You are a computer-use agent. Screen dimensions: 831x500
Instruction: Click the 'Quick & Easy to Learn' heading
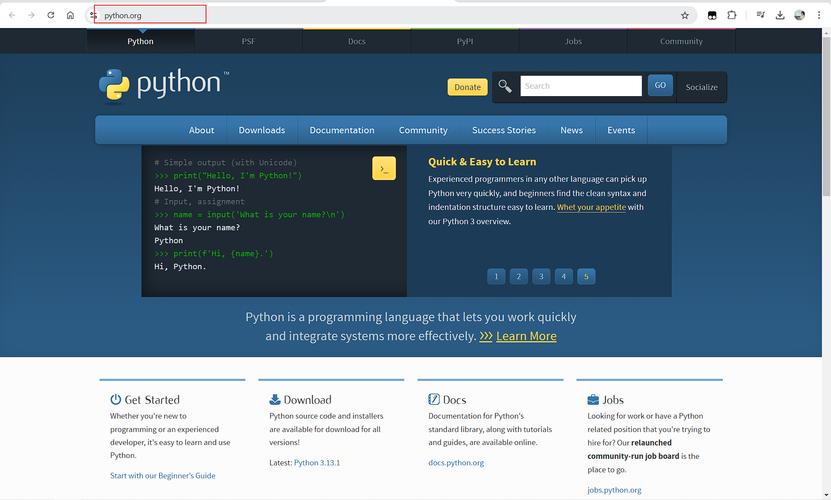[x=482, y=162]
